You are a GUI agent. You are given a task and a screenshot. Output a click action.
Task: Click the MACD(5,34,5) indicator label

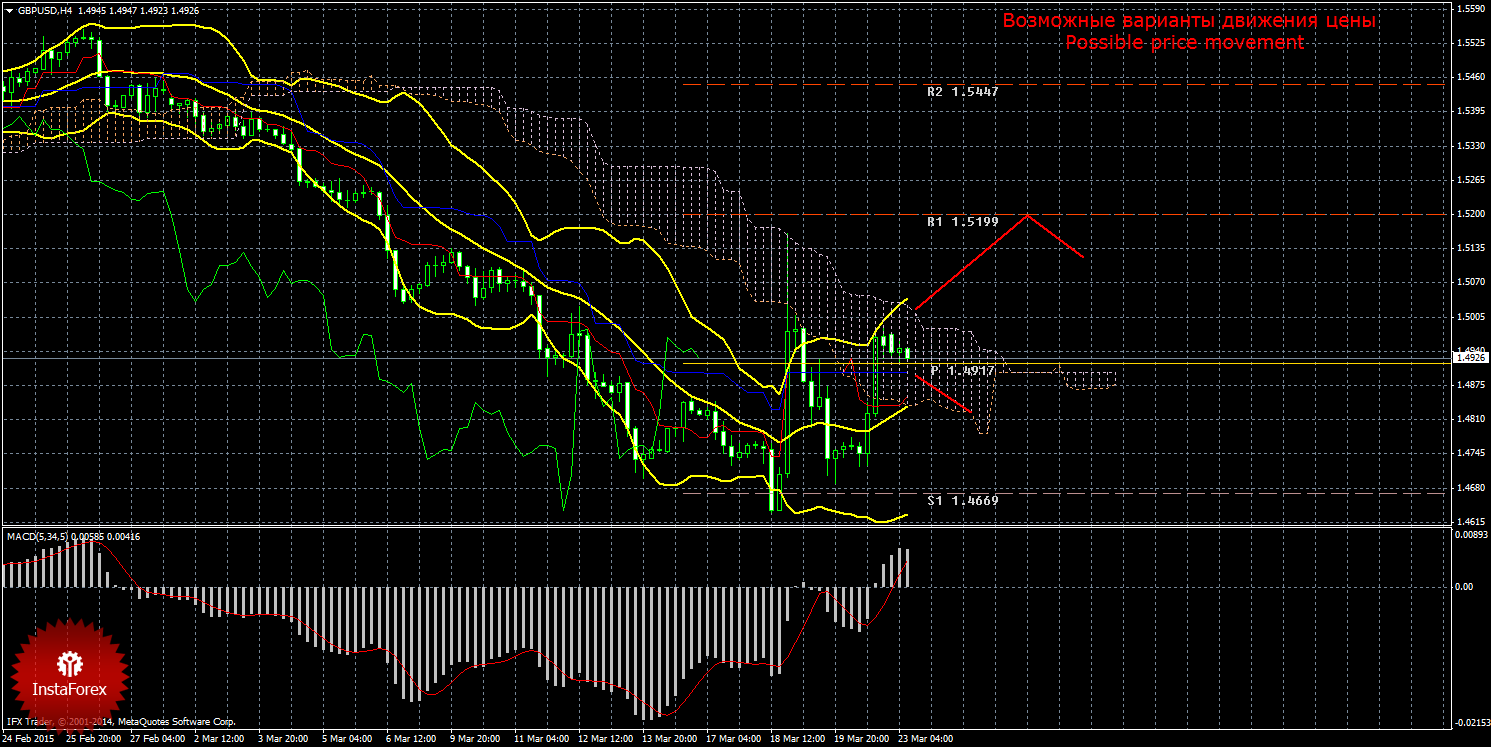pyautogui.click(x=37, y=537)
